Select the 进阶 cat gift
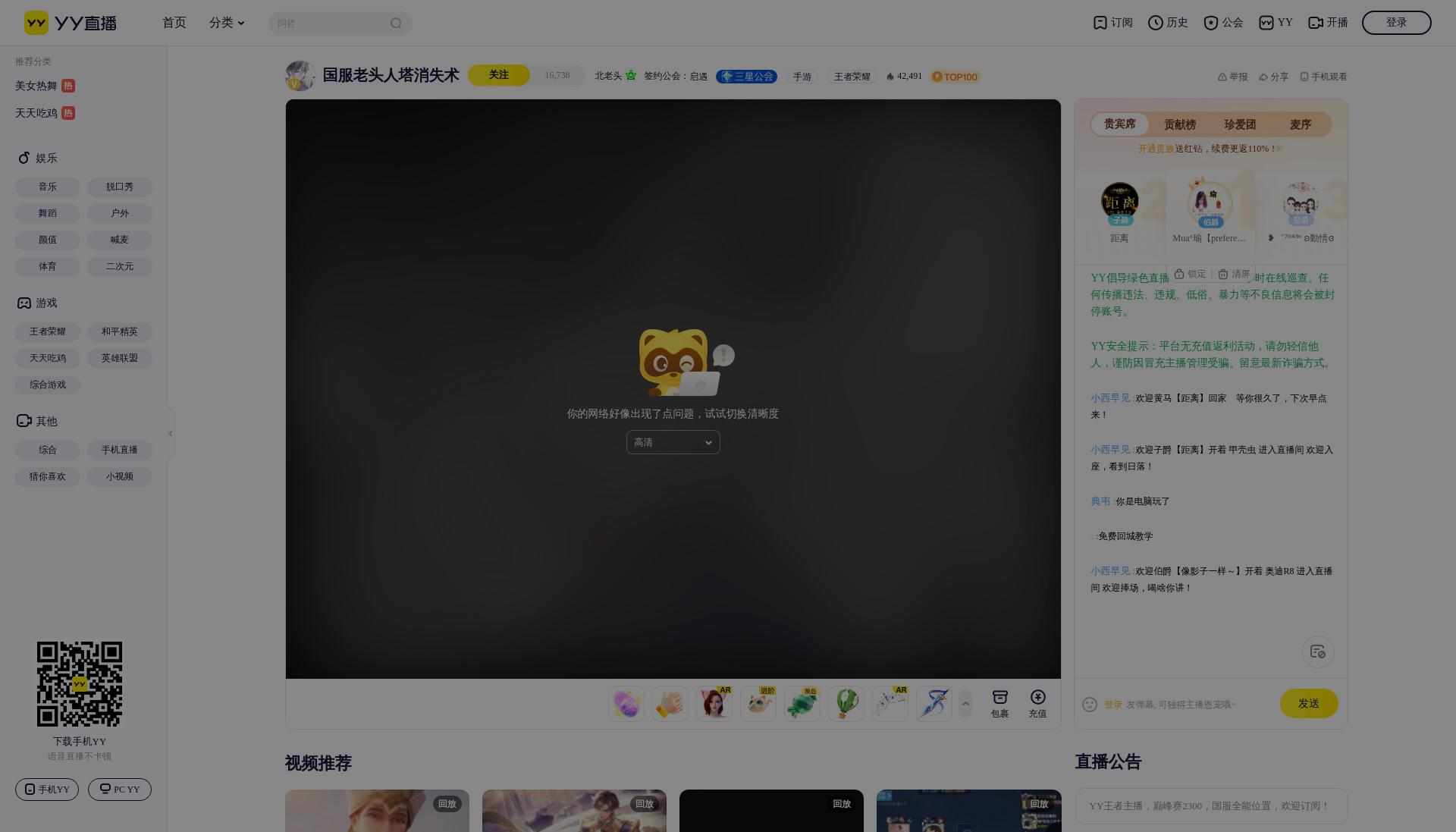Viewport: 1456px width, 832px height. pyautogui.click(x=758, y=704)
